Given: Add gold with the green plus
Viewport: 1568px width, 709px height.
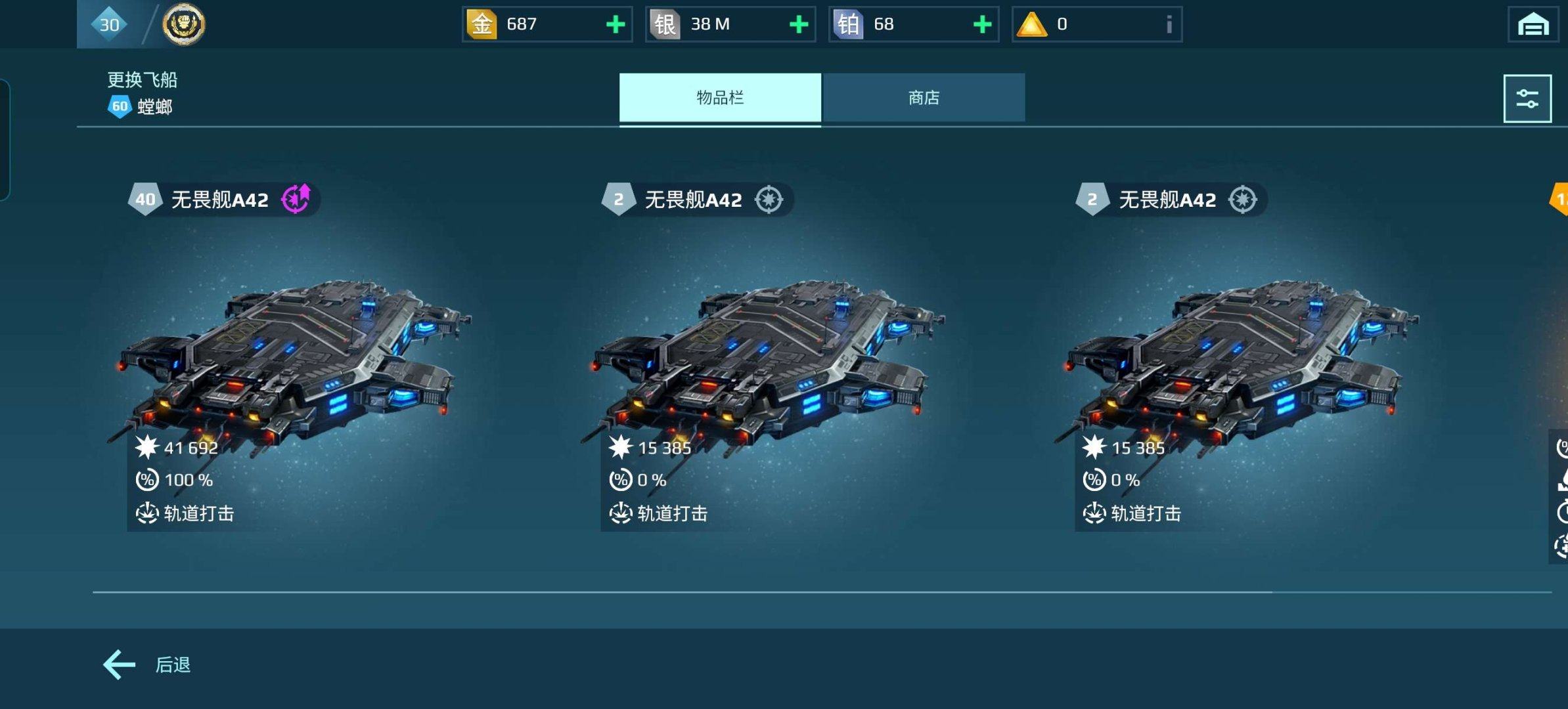Looking at the screenshot, I should tap(616, 24).
